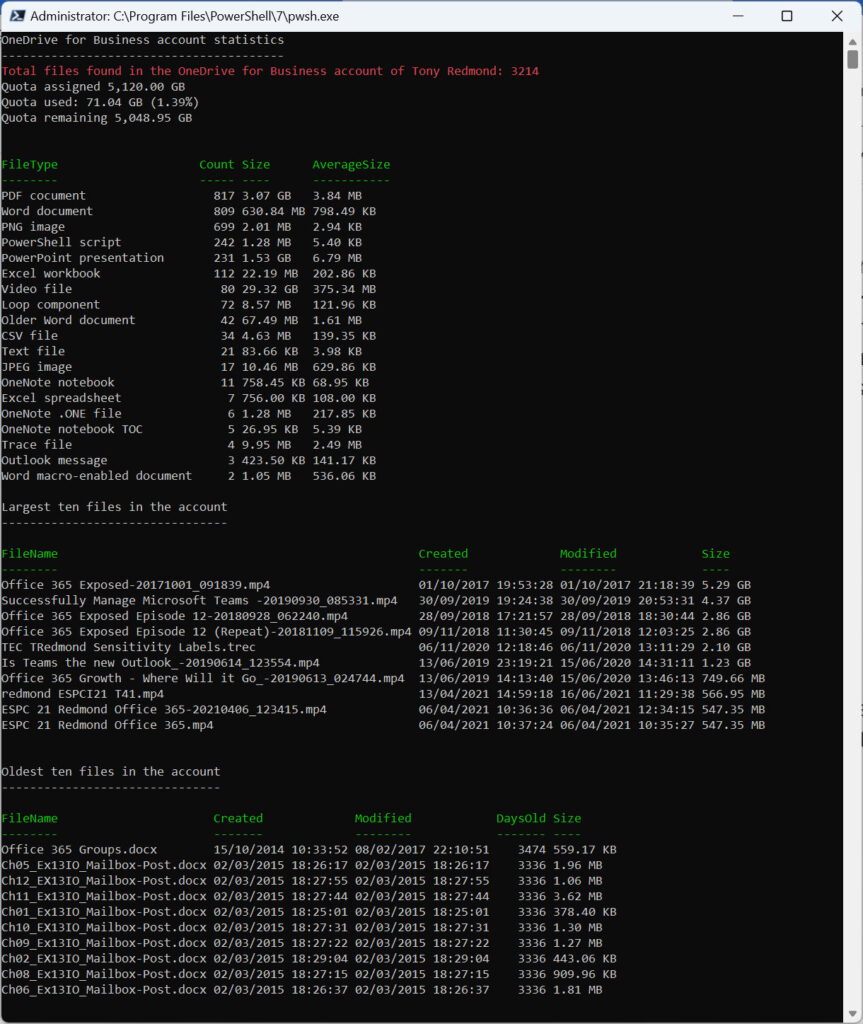The height and width of the screenshot is (1024, 863).
Task: Click the scrollbar up arrow
Action: (853, 41)
